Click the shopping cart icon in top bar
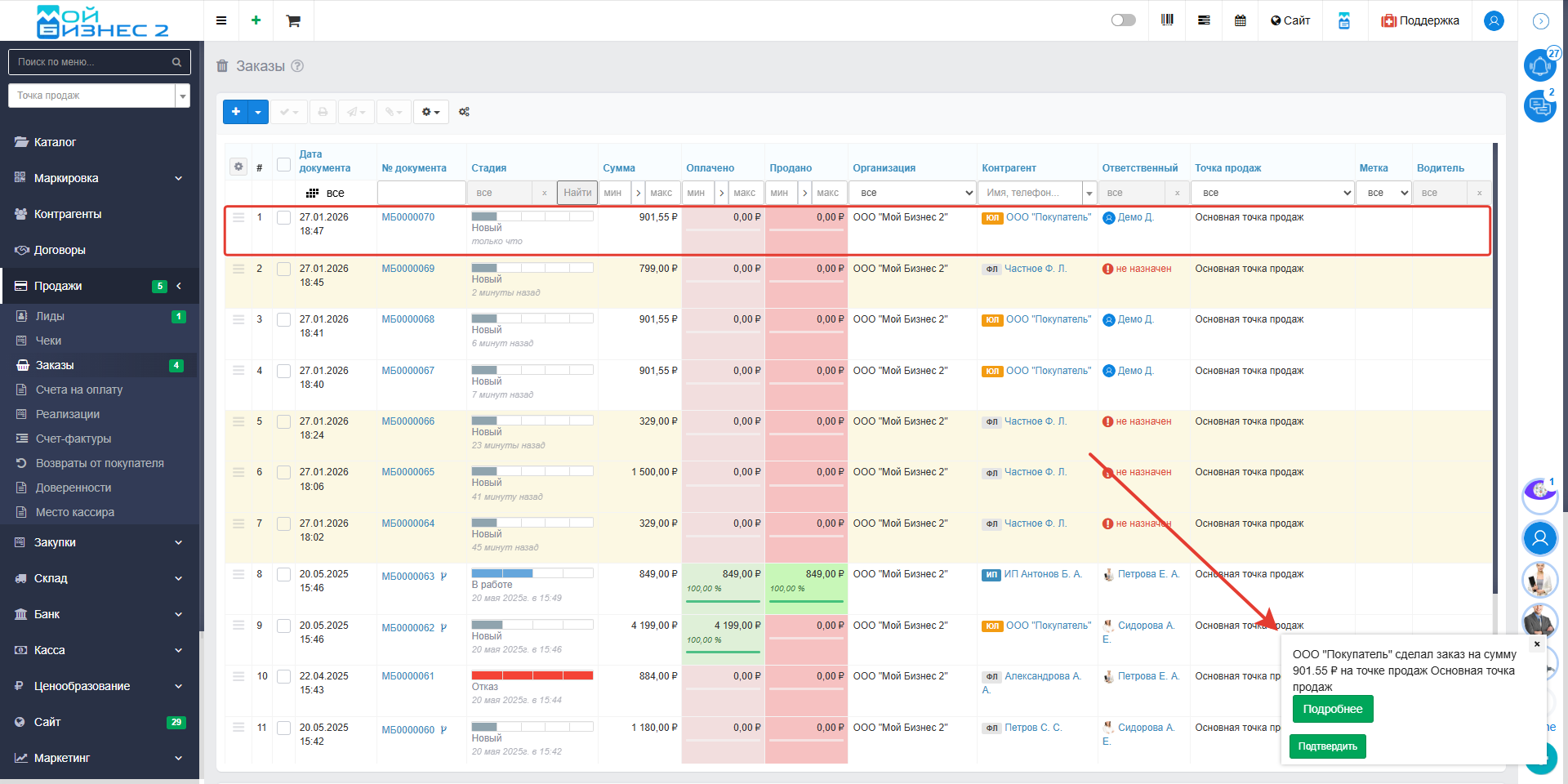This screenshot has height=784, width=1568. pyautogui.click(x=293, y=20)
